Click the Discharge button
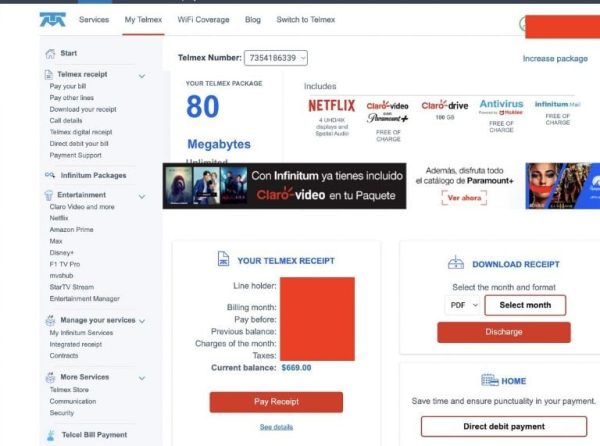This screenshot has width=600, height=446. [504, 332]
